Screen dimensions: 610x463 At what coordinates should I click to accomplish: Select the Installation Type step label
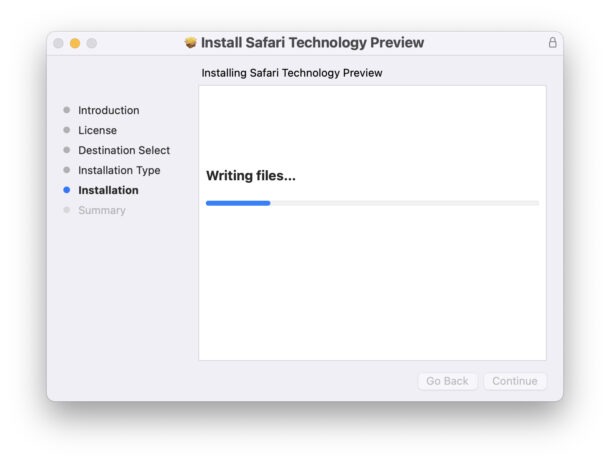119,170
